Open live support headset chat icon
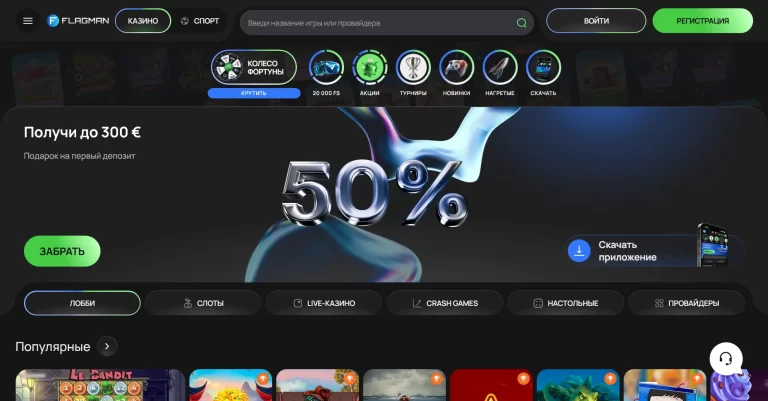The image size is (768, 401). pos(726,358)
